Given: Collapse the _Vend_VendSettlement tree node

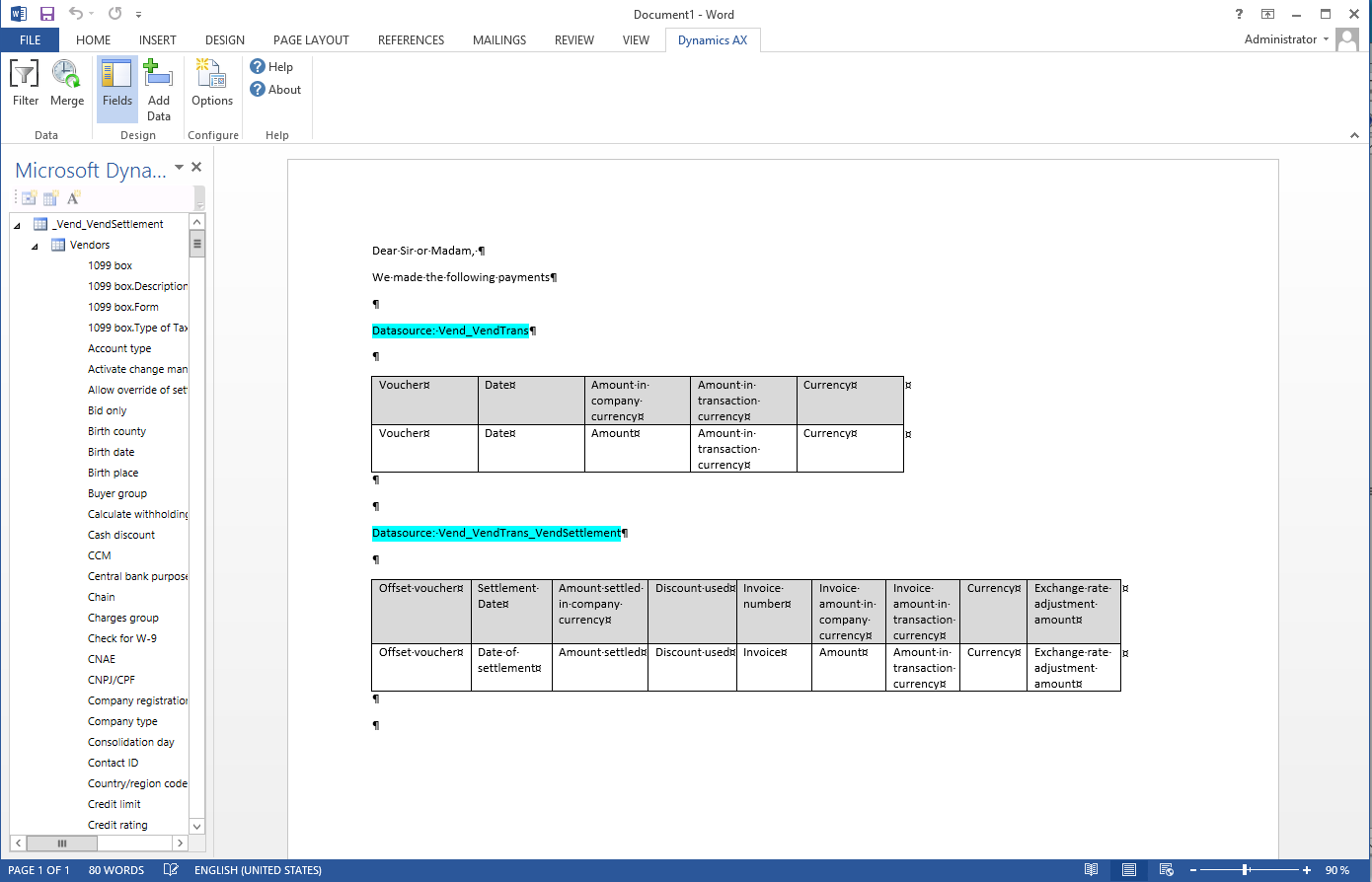Looking at the screenshot, I should pyautogui.click(x=17, y=225).
